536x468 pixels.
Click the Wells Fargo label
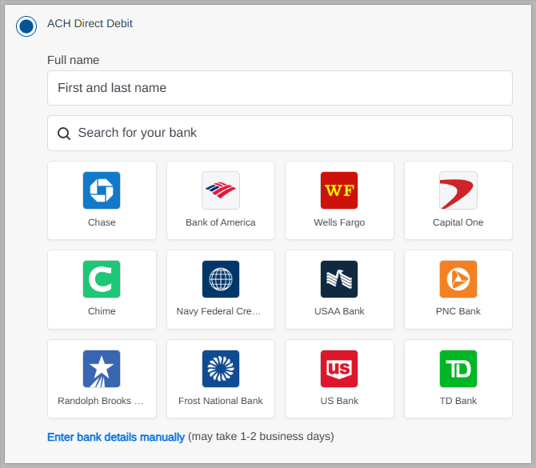coord(339,223)
